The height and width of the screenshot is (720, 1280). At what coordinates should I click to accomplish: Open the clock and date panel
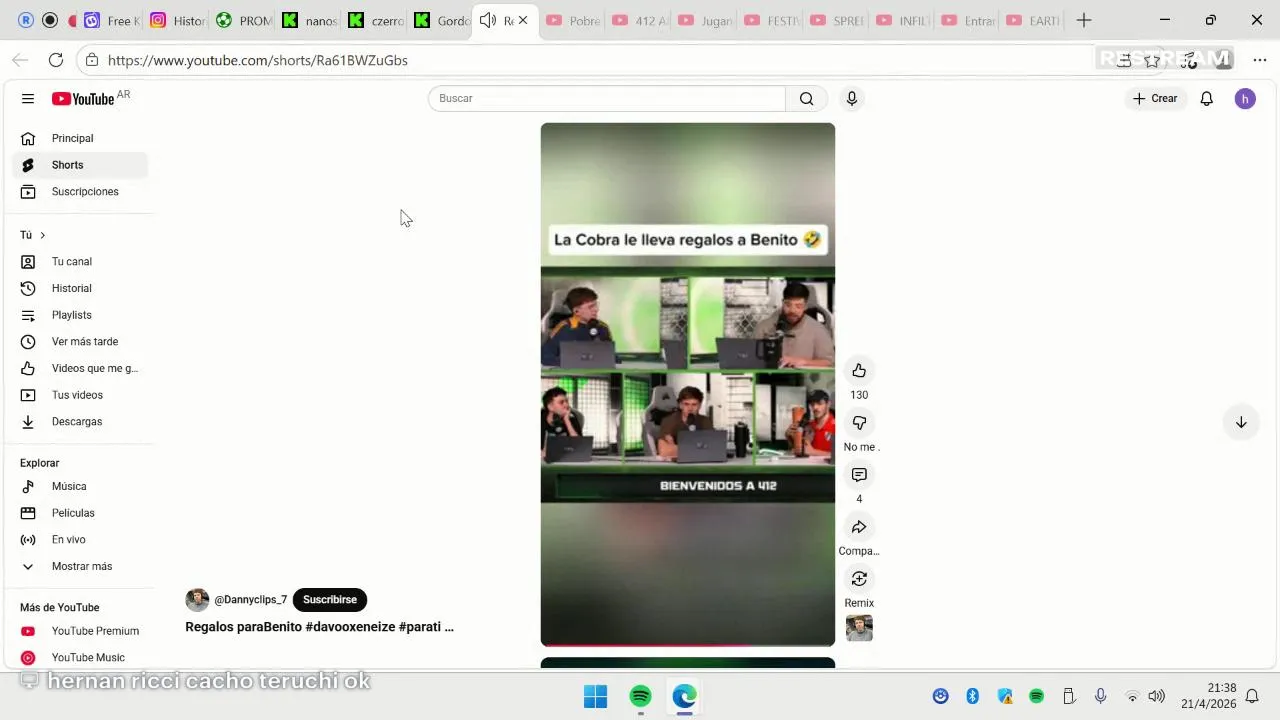(1209, 696)
